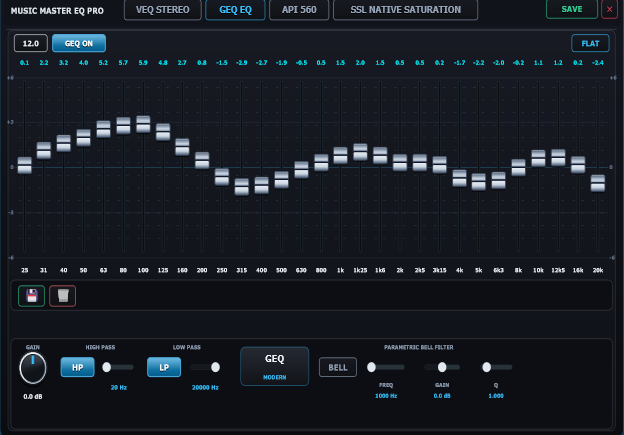Click the 40 Hz band fader
Screen dimensions: 624x435
point(64,143)
